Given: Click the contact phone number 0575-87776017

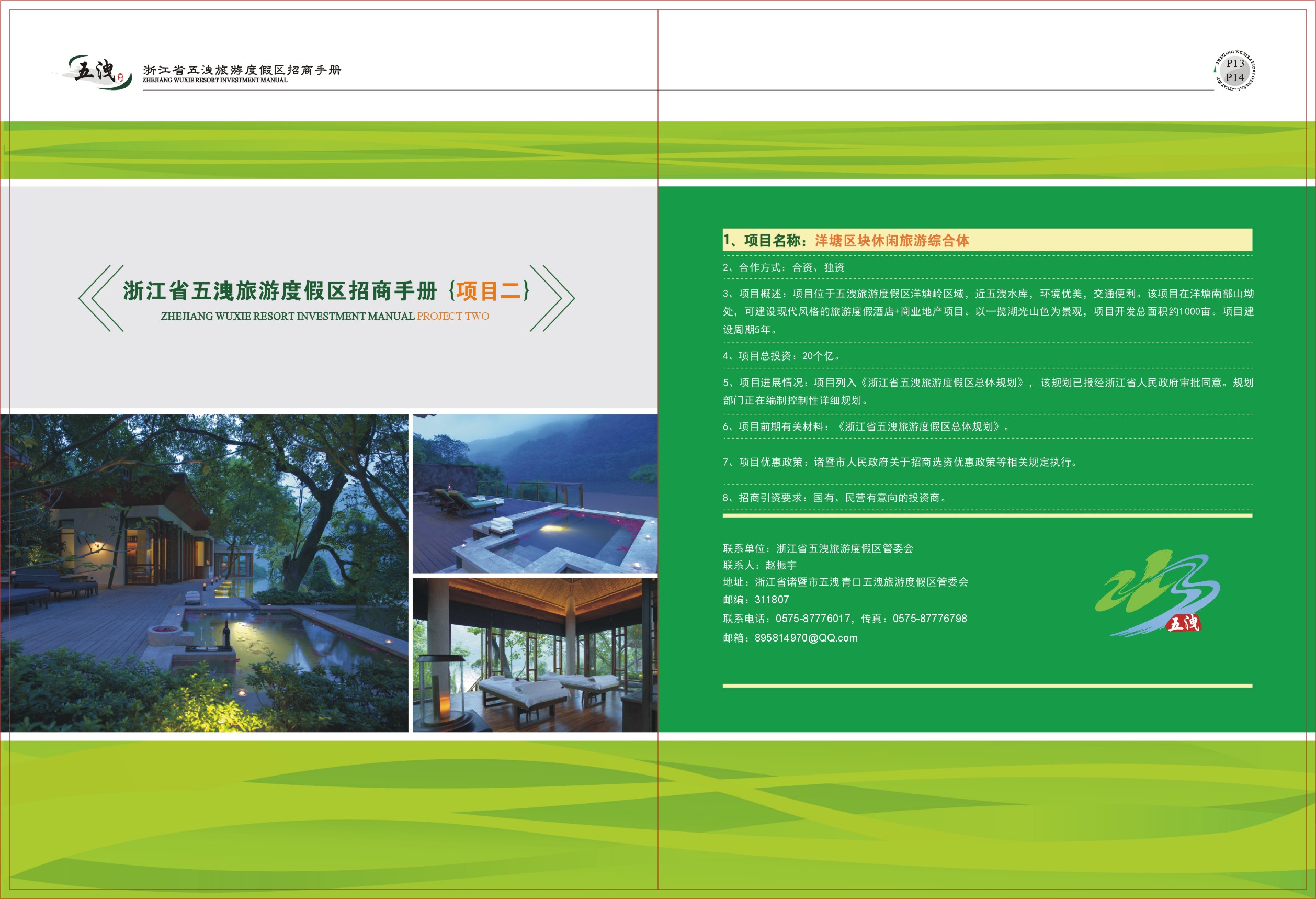Looking at the screenshot, I should (813, 619).
